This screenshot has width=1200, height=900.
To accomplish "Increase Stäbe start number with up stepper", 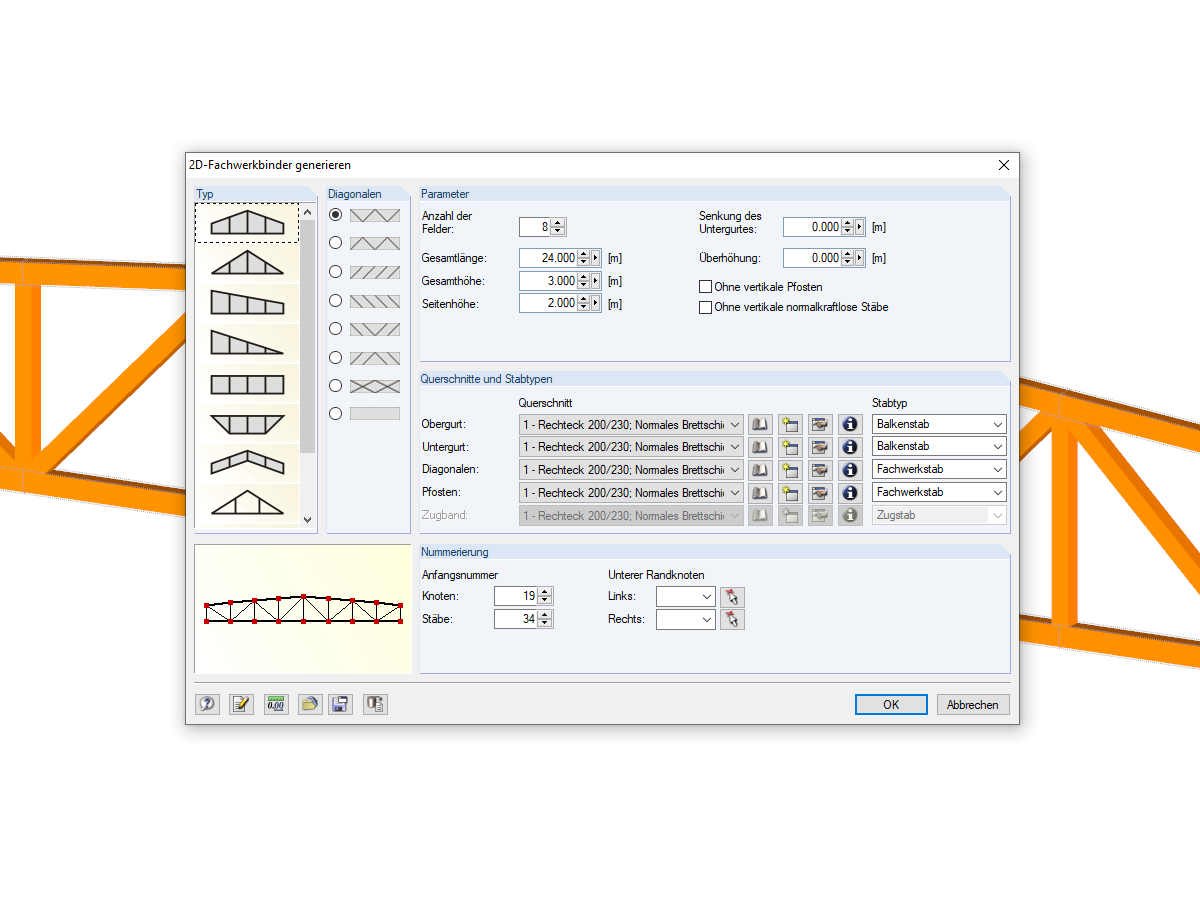I will click(x=545, y=615).
